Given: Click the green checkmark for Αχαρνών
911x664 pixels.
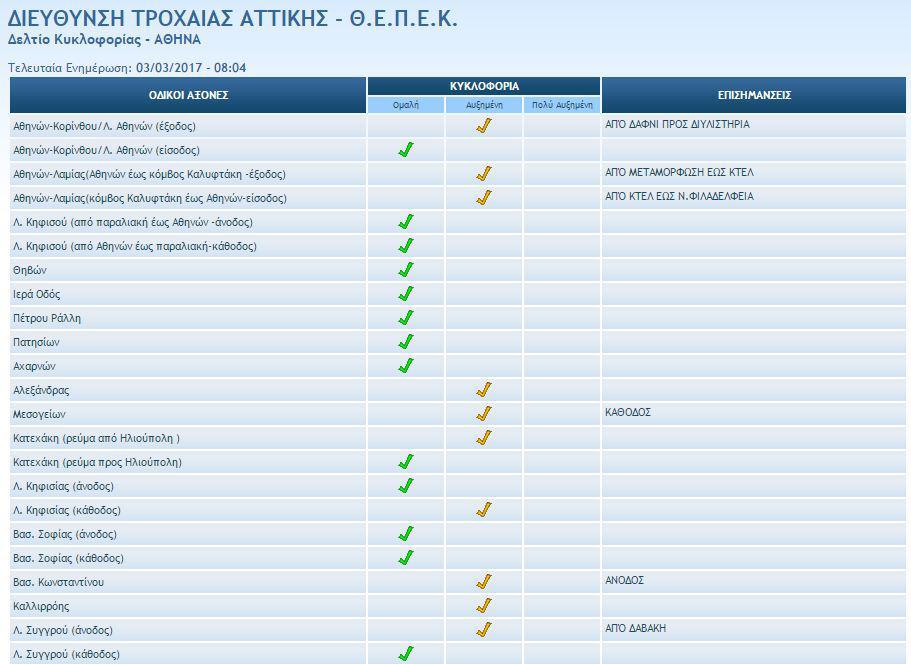Looking at the screenshot, I should click(x=406, y=366).
